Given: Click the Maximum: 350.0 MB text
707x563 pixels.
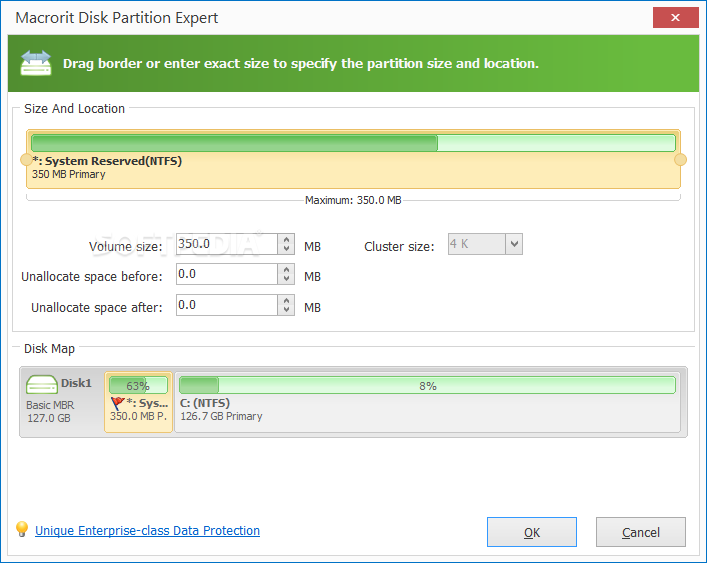Looking at the screenshot, I should click(353, 200).
